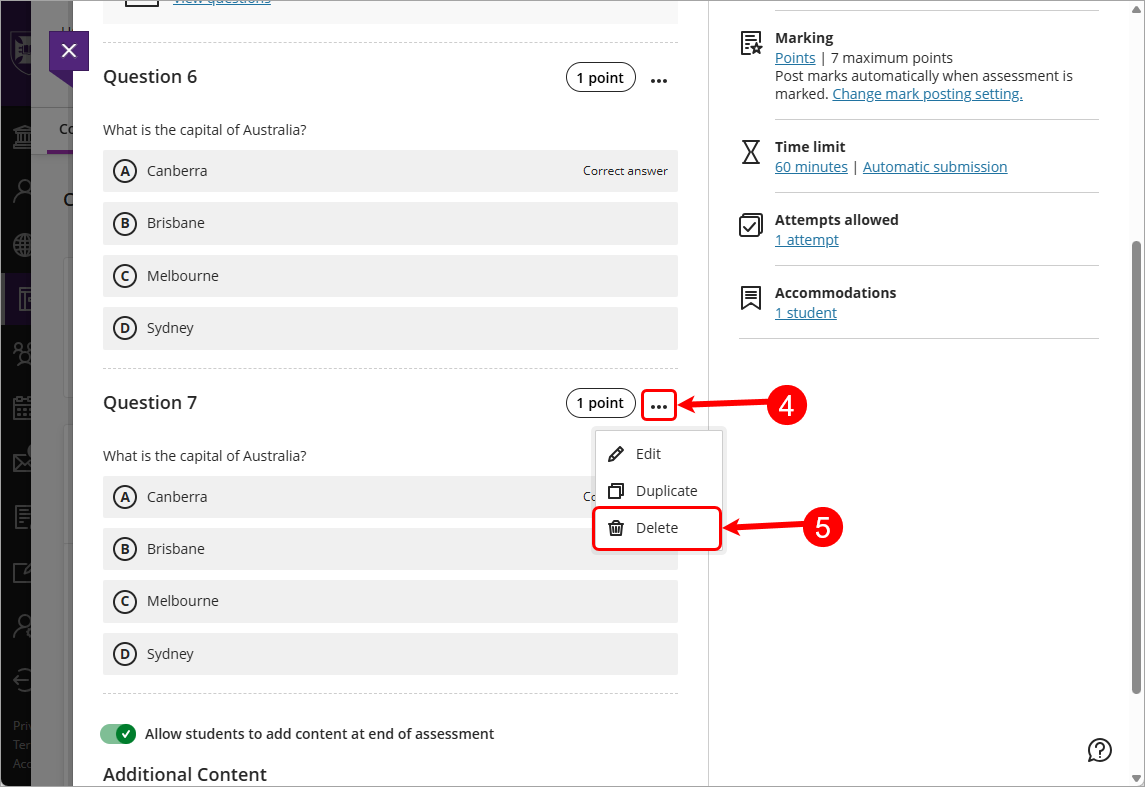Click the scrollbar down arrow
Viewport: 1145px width, 787px height.
1136,778
